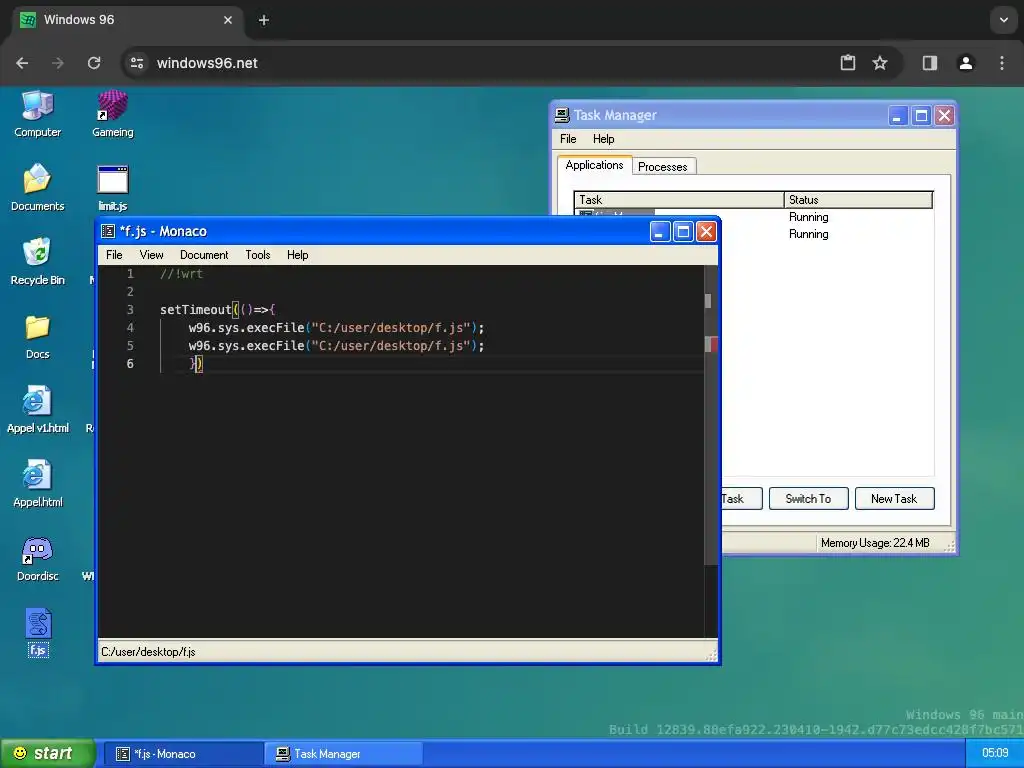The image size is (1024, 768).
Task: Switch to the Processes tab
Action: pyautogui.click(x=663, y=167)
